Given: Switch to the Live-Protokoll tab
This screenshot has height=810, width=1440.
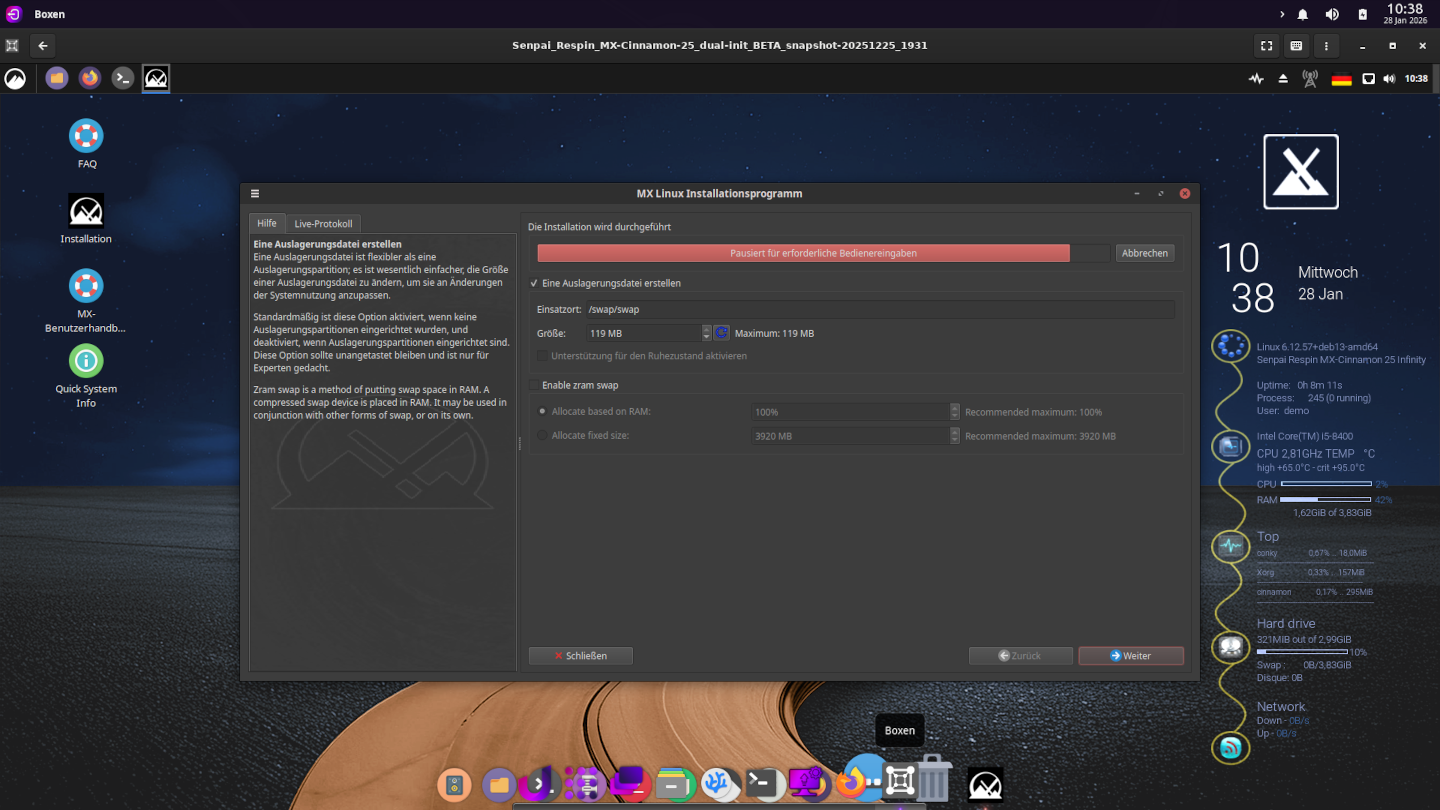Looking at the screenshot, I should point(323,224).
